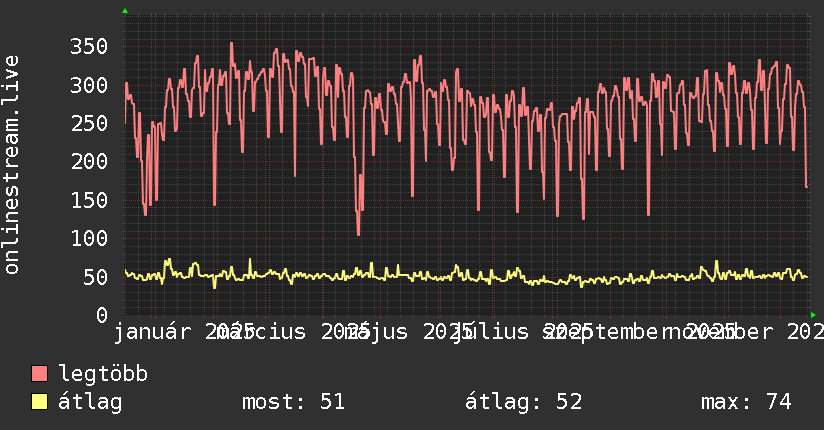Click the green arrow at x-axis end
Screen dimensions: 824x430
pos(813,315)
